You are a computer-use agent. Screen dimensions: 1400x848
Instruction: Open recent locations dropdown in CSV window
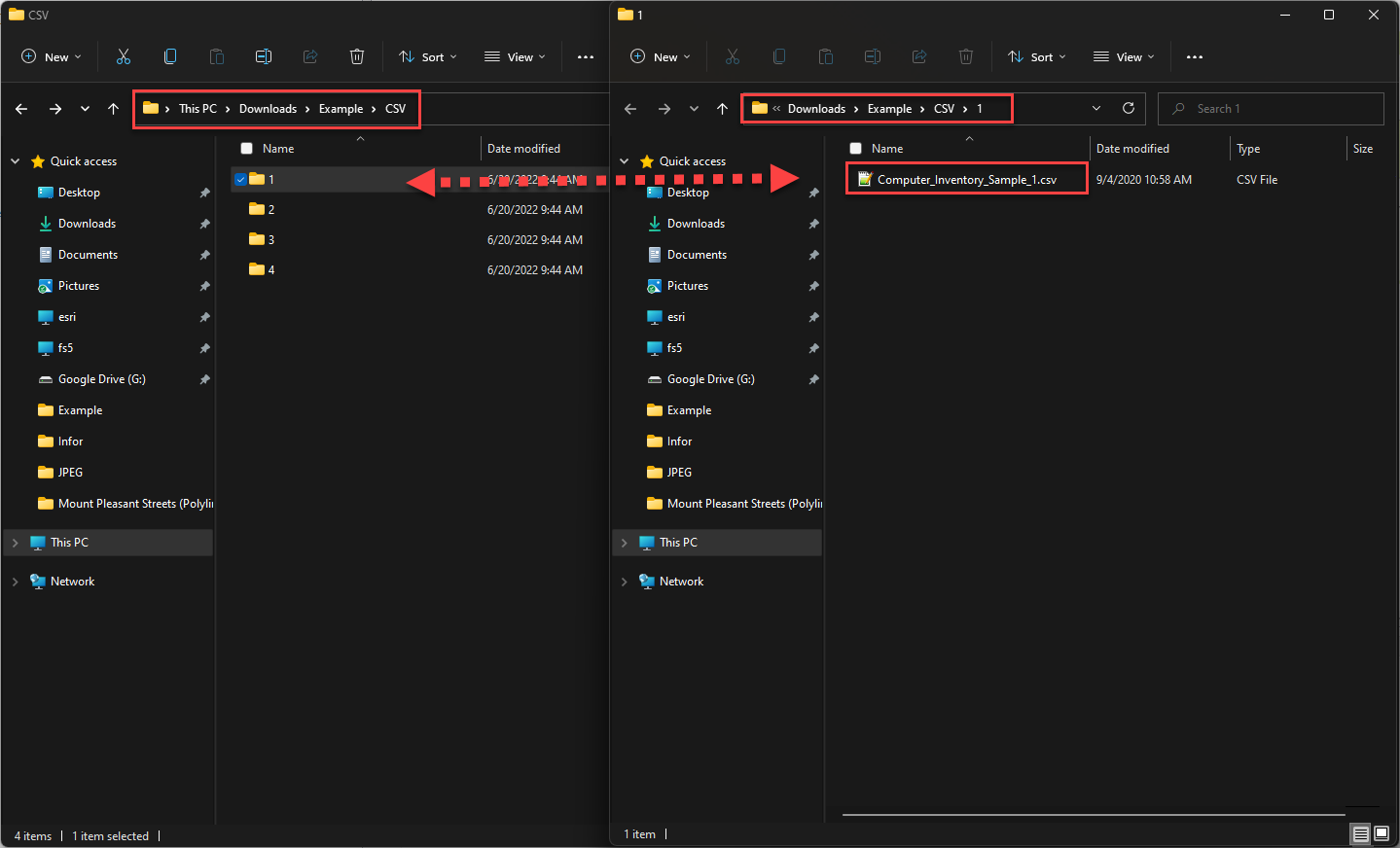tap(85, 109)
